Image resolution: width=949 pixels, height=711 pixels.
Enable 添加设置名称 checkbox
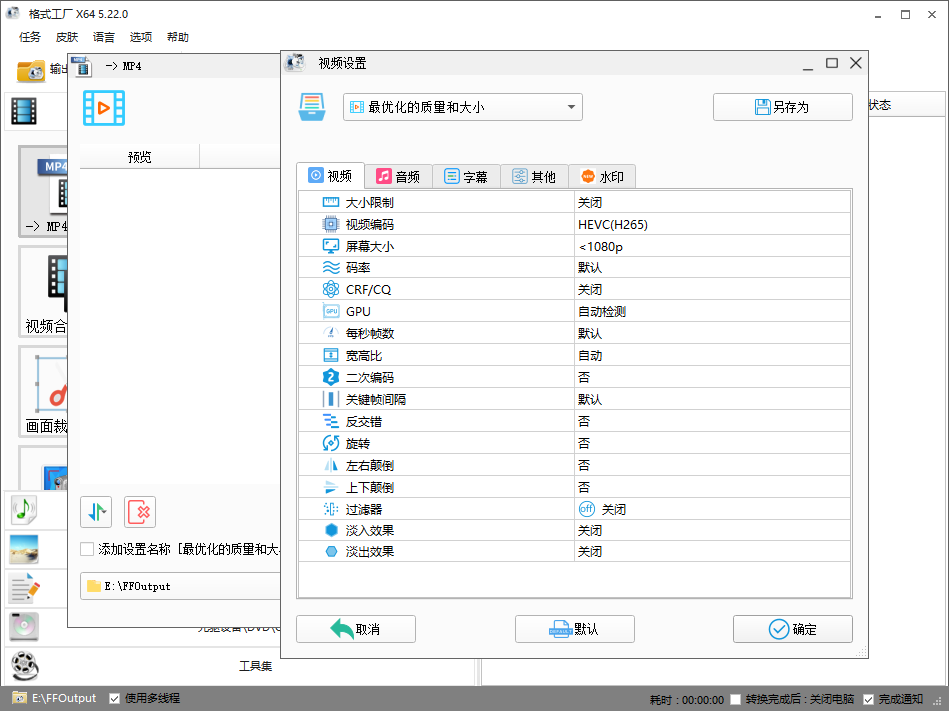pos(87,549)
